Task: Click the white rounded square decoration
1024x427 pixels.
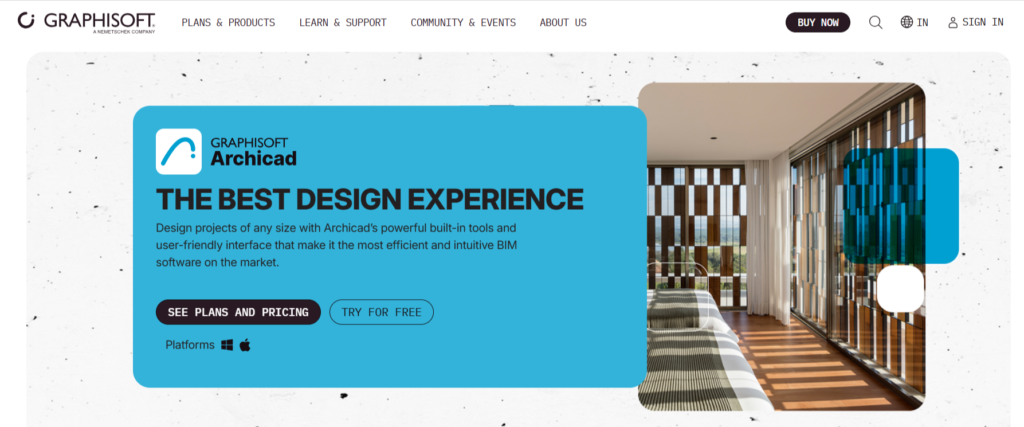Action: (901, 289)
